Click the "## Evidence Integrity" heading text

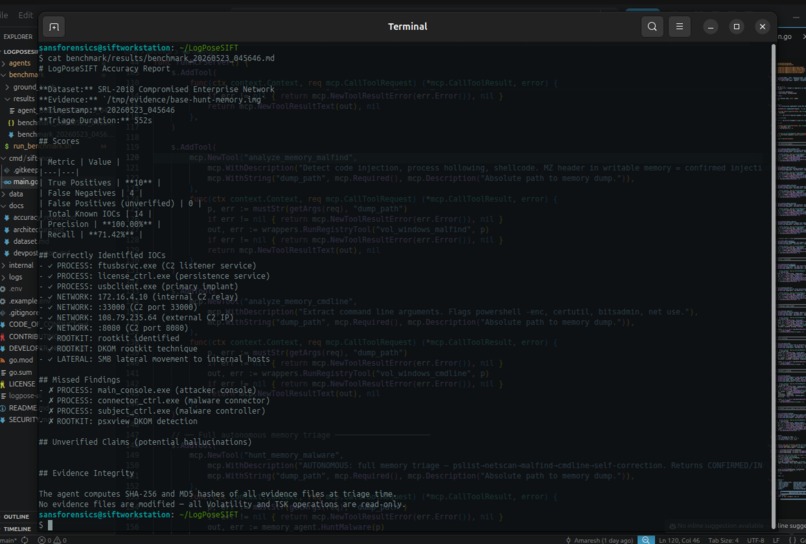pos(86,473)
